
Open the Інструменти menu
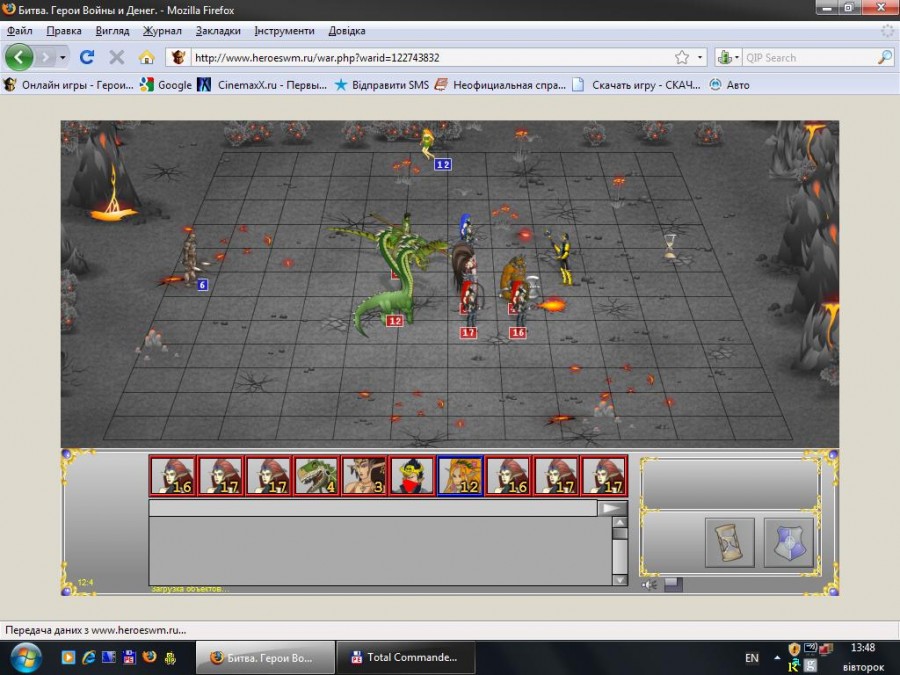[x=285, y=31]
